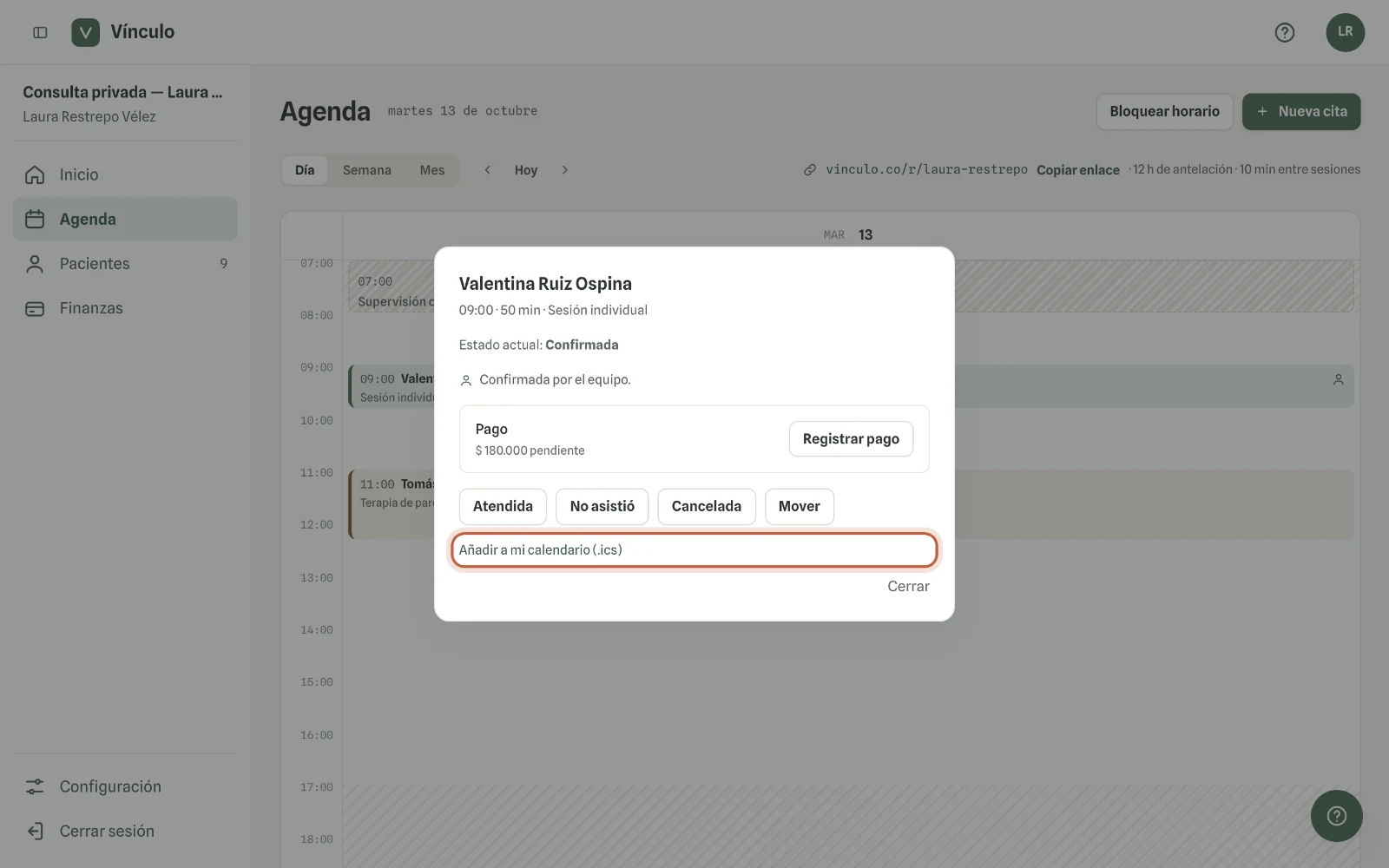Switch to Mes view

coord(432,170)
